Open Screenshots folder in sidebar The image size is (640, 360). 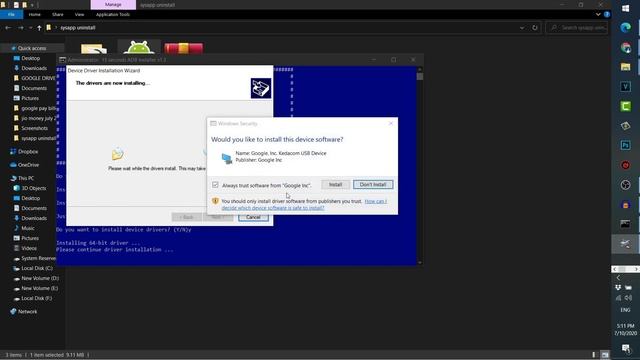pyautogui.click(x=34, y=128)
